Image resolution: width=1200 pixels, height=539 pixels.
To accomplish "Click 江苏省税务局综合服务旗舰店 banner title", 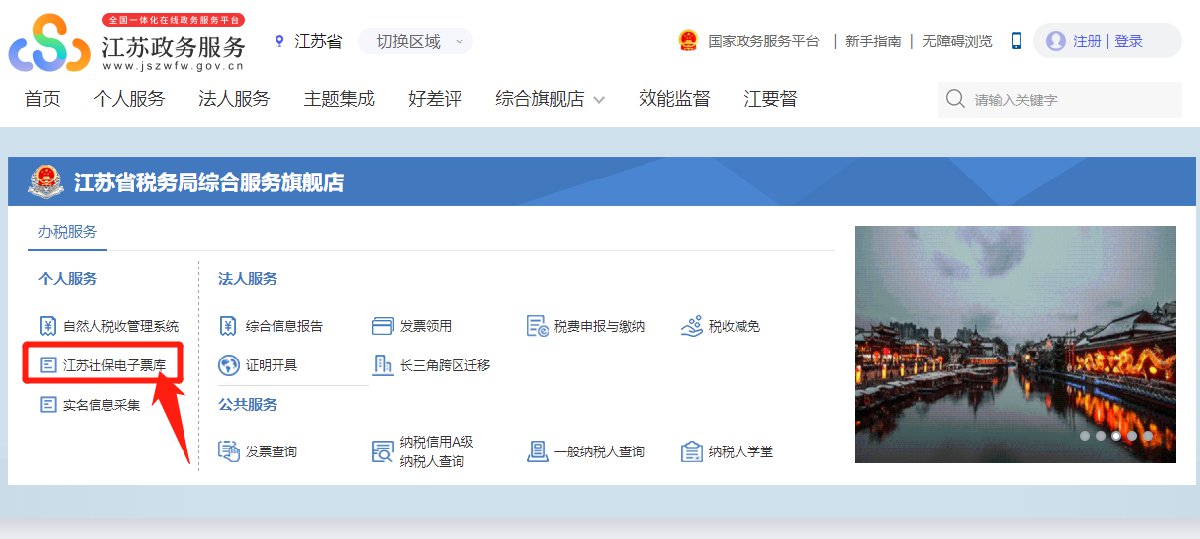I will 209,182.
